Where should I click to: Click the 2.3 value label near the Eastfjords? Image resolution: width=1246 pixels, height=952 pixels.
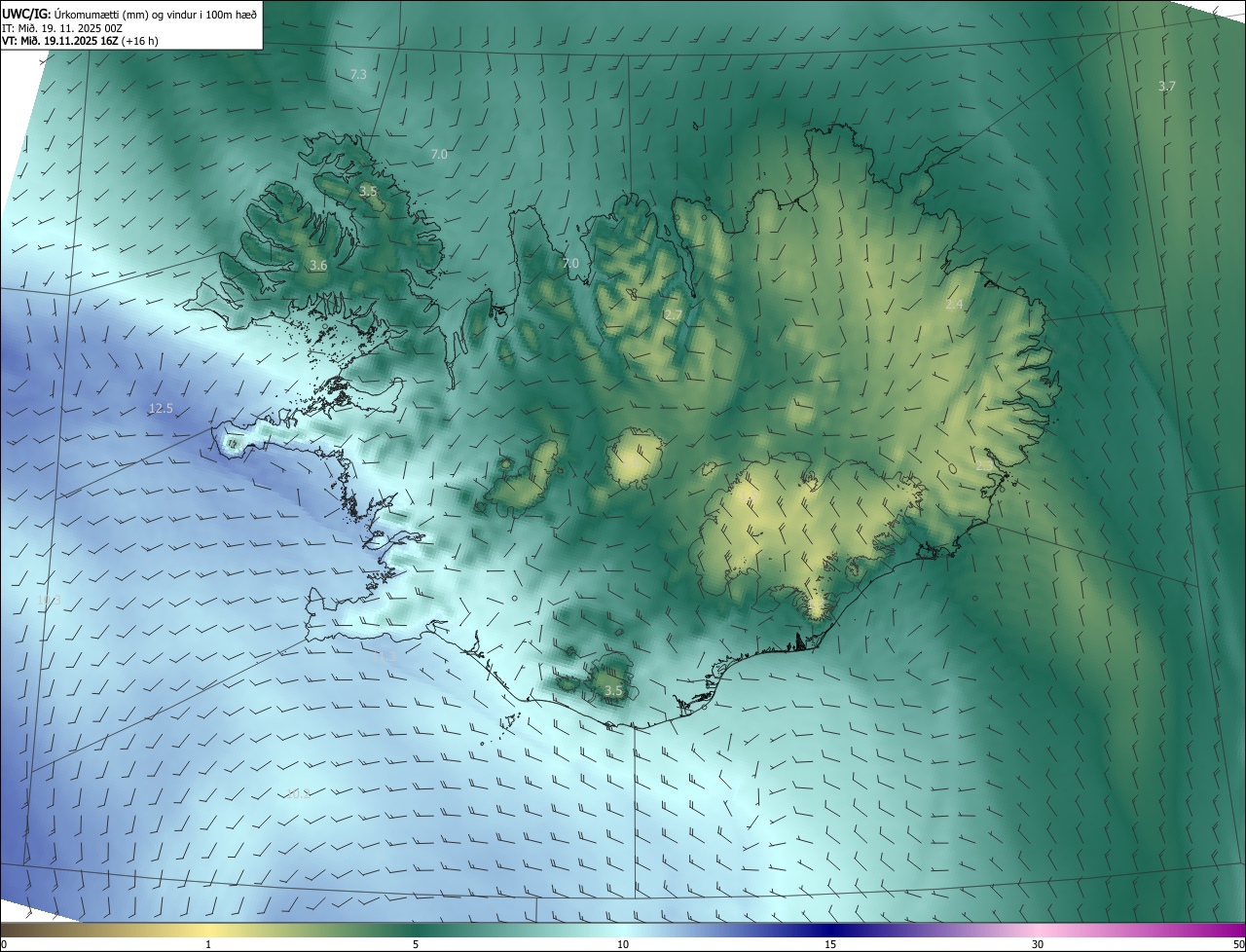point(983,466)
